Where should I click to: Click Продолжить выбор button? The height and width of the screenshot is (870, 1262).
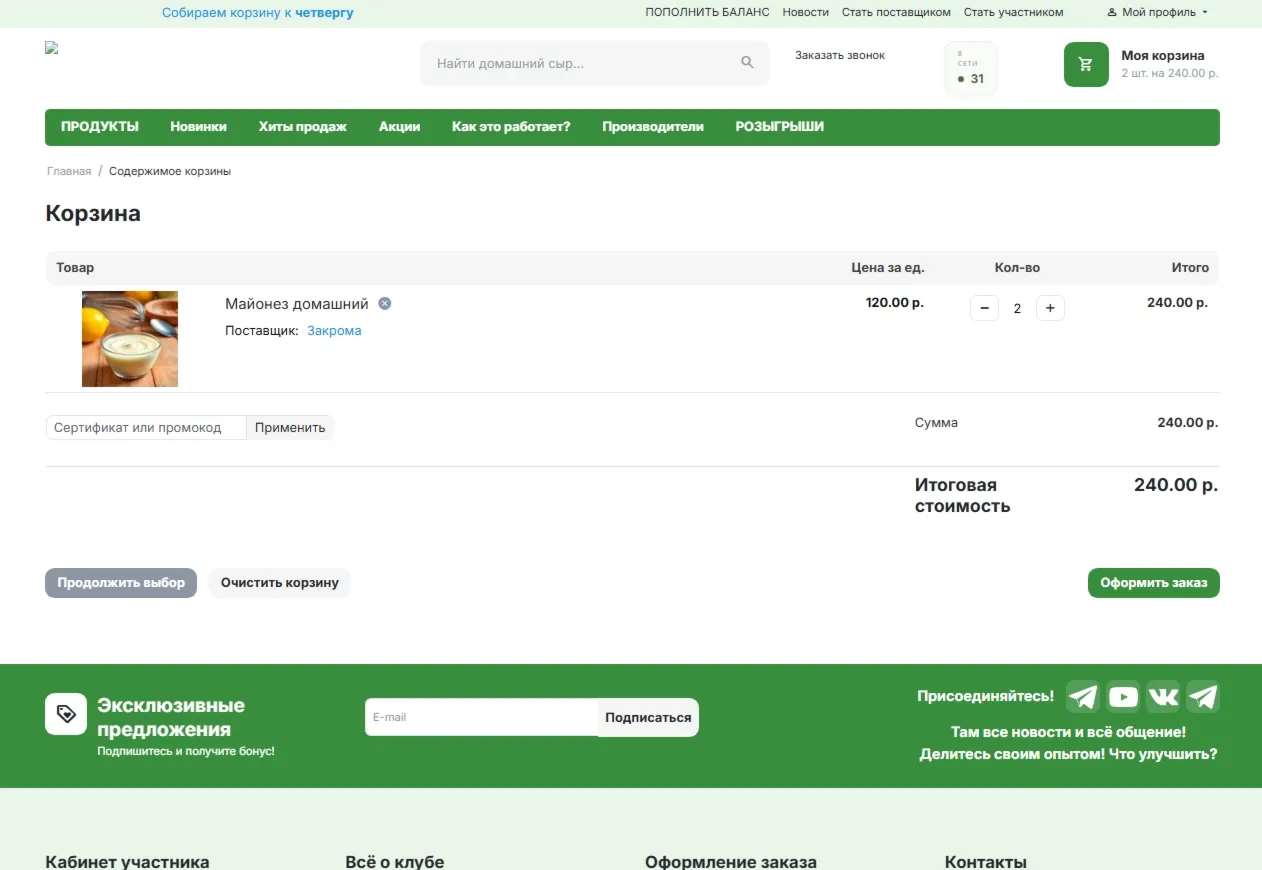point(121,583)
